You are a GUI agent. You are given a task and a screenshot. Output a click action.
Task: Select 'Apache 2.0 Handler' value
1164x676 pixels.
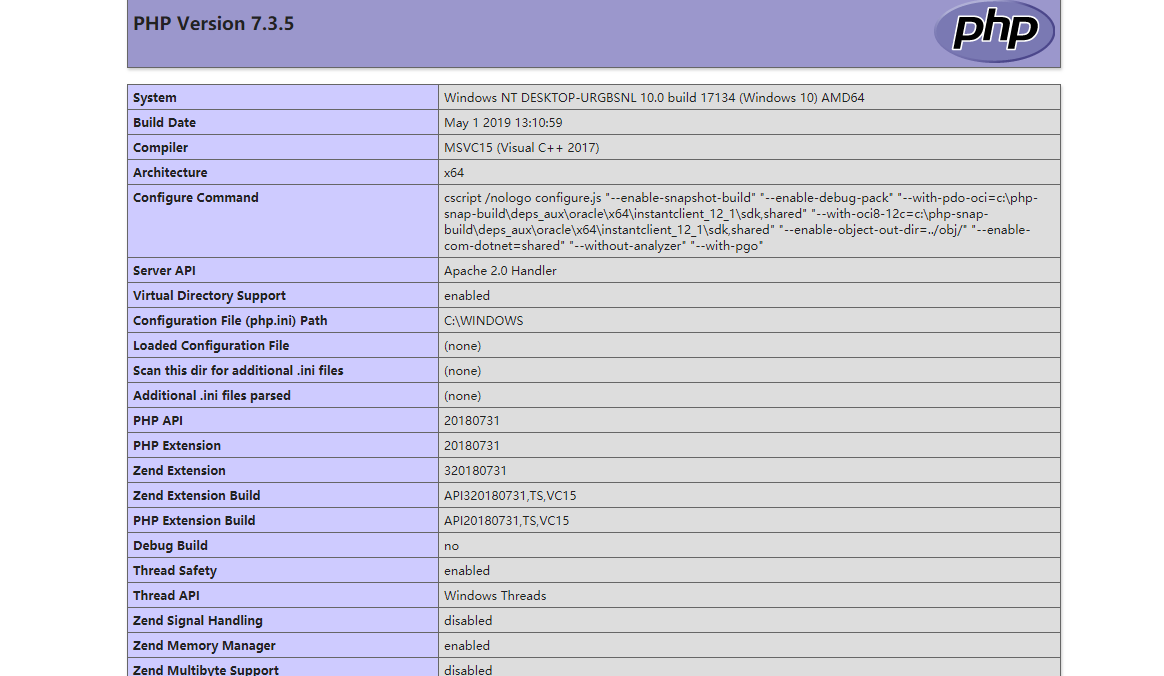[x=500, y=271]
